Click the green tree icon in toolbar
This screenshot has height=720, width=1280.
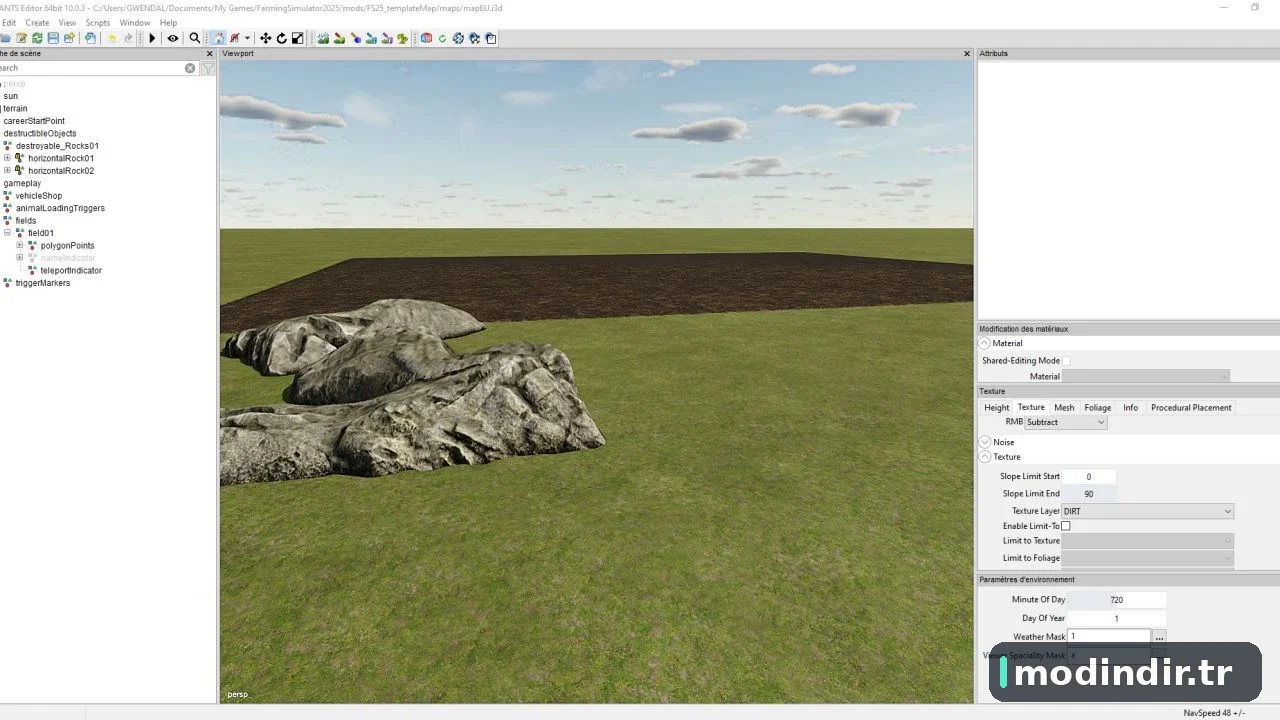coord(402,38)
